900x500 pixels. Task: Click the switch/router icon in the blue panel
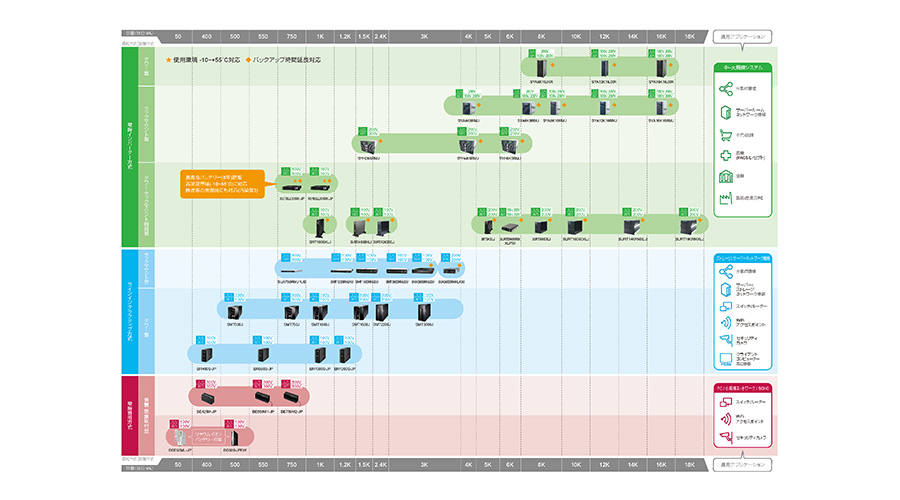[x=726, y=307]
